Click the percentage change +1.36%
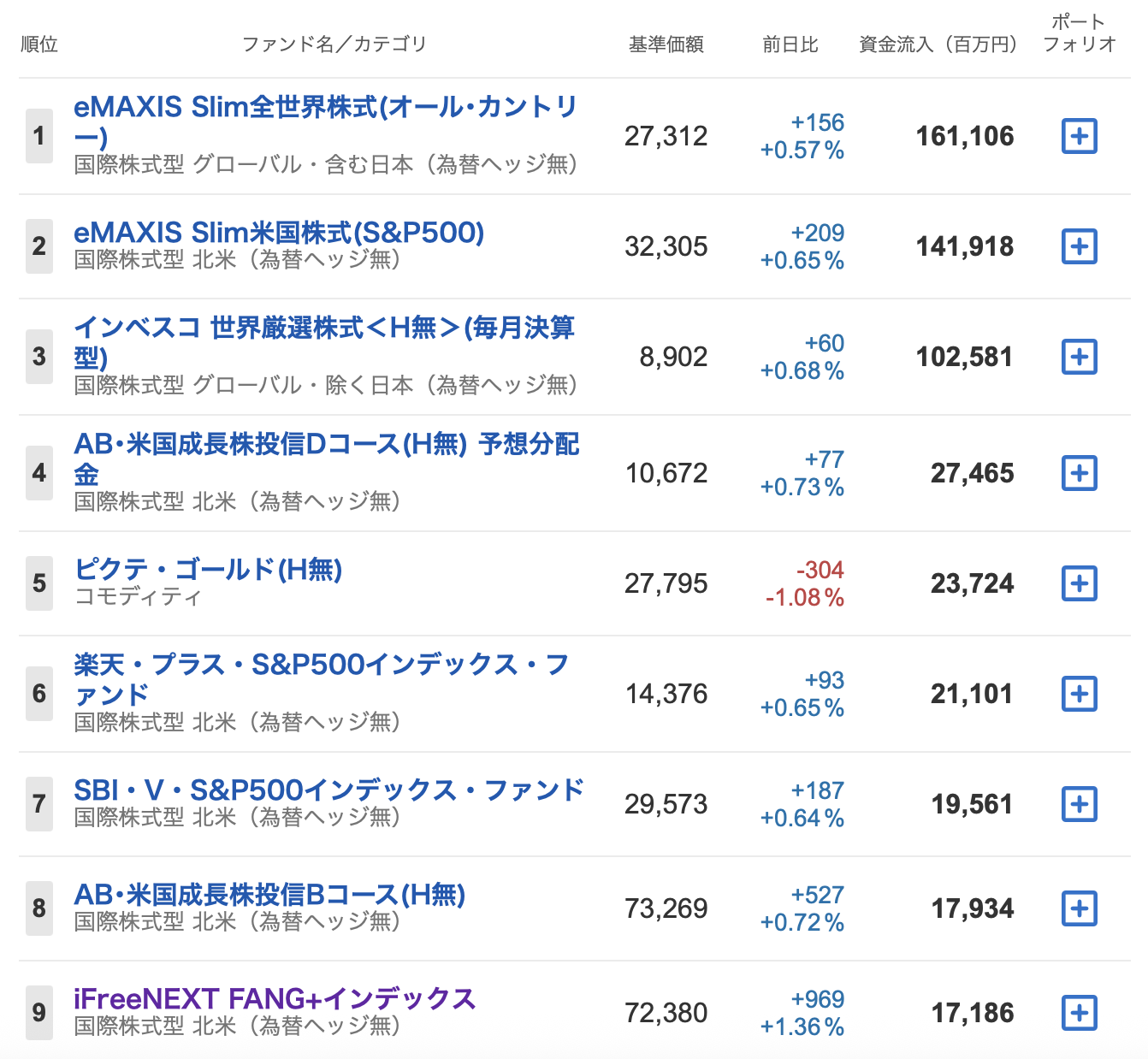Screen dimensions: 1148x1059 802,1026
